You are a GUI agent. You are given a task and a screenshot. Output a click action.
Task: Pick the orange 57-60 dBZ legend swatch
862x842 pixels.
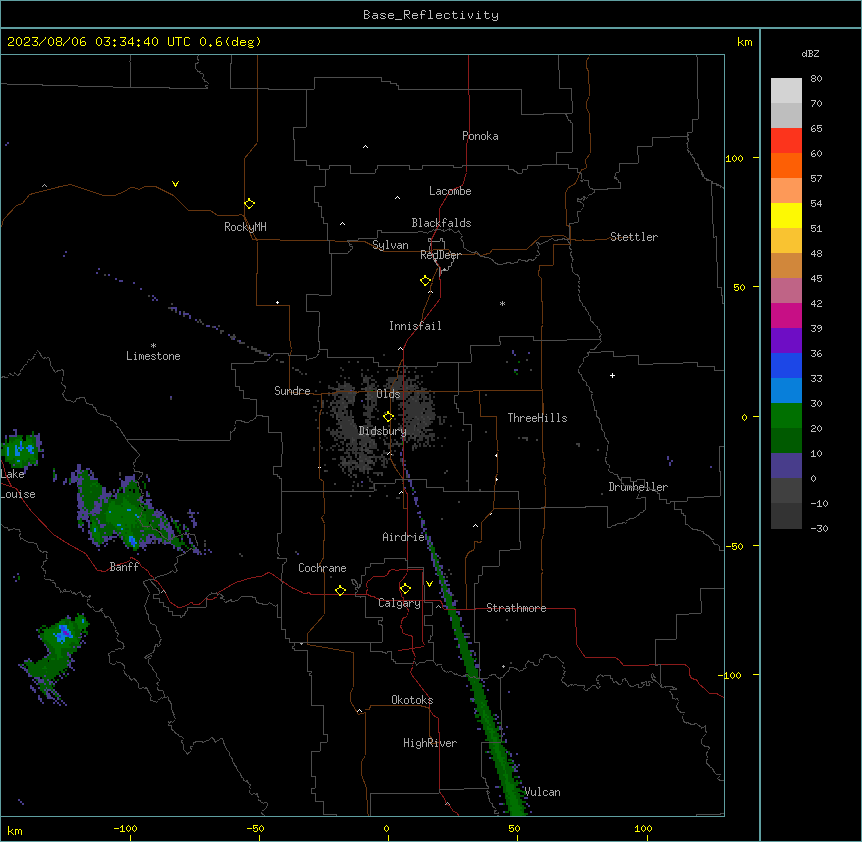786,165
